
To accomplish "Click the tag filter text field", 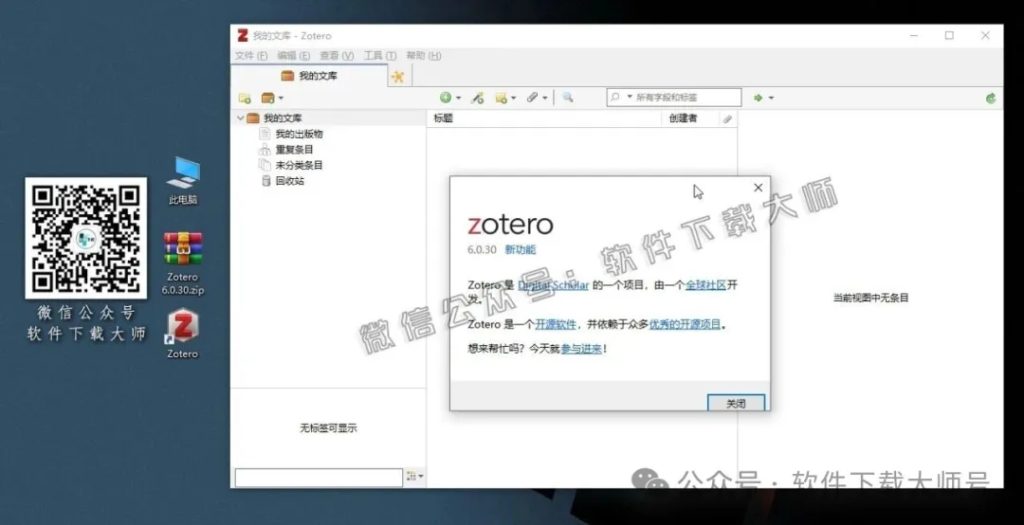I will click(319, 477).
